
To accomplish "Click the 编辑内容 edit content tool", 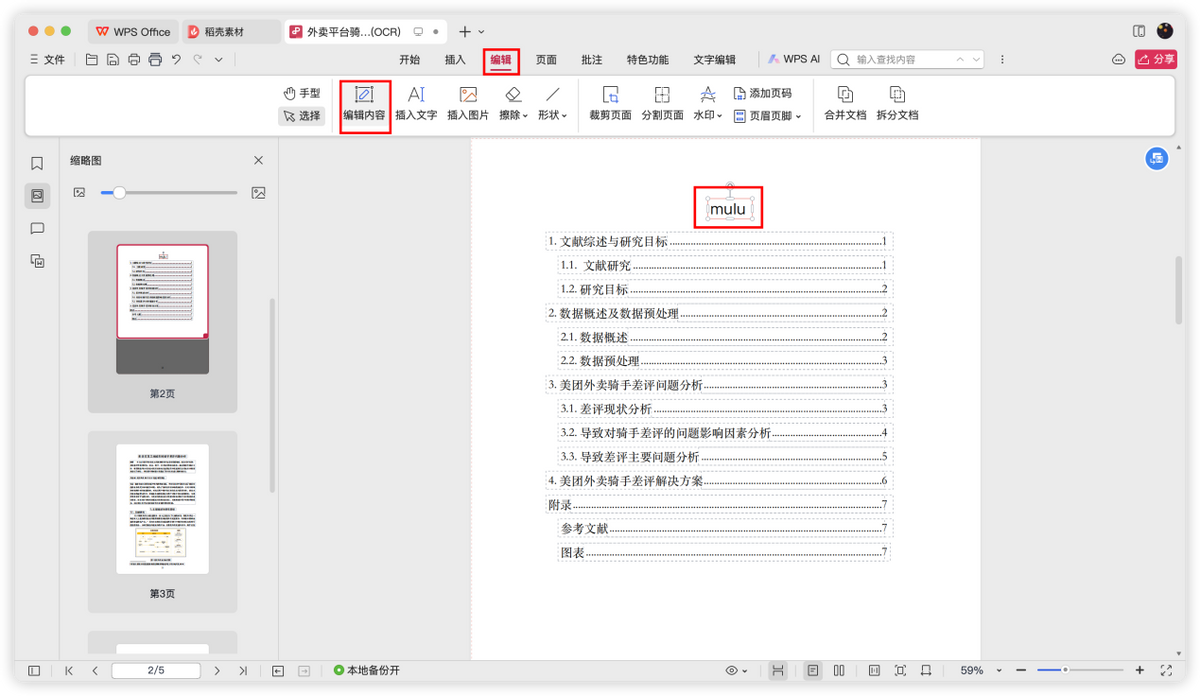I will pyautogui.click(x=364, y=105).
